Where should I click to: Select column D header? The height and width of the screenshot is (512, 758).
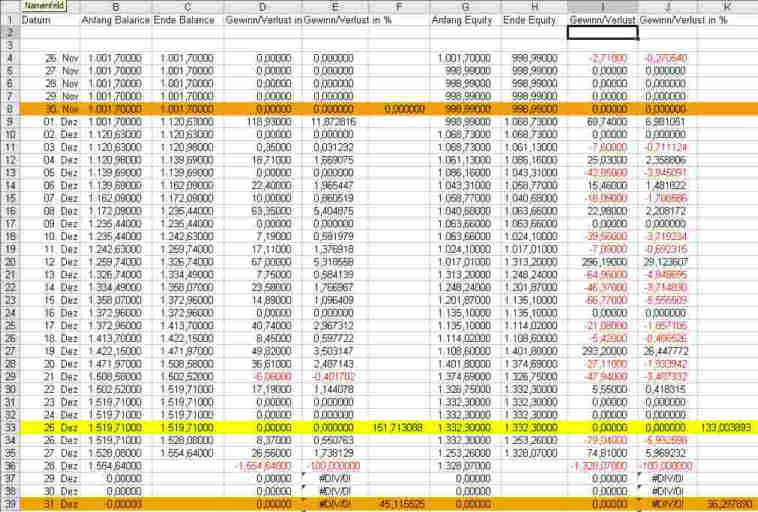[264, 7]
